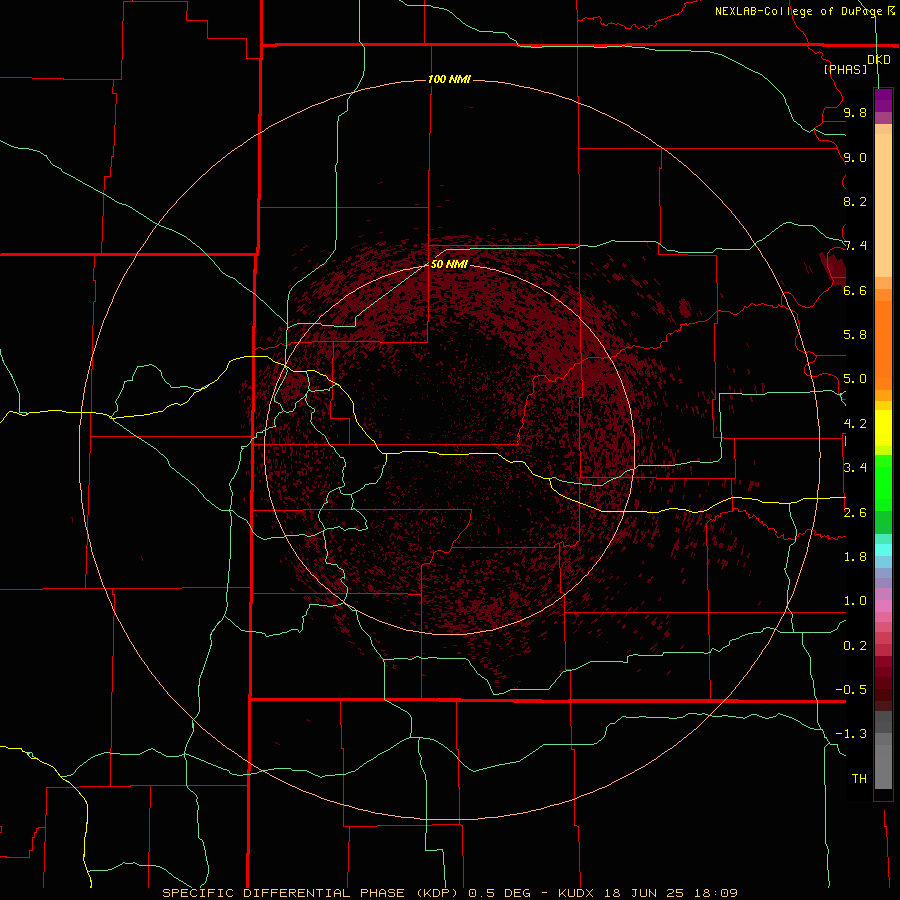
Task: Pick the dark red section of the color bar
Action: coord(883,683)
